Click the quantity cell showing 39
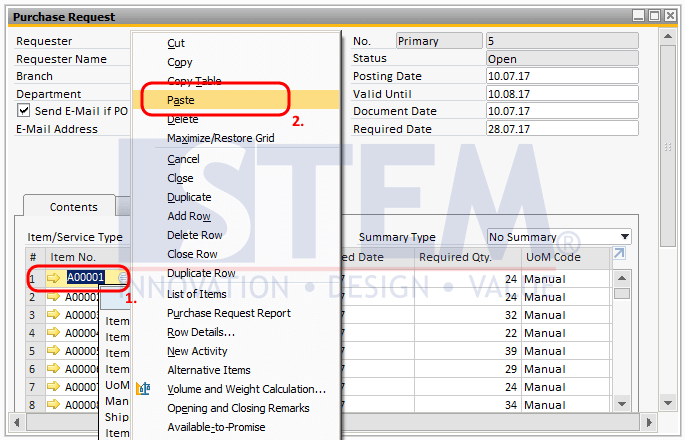The height and width of the screenshot is (440, 685). click(x=467, y=351)
